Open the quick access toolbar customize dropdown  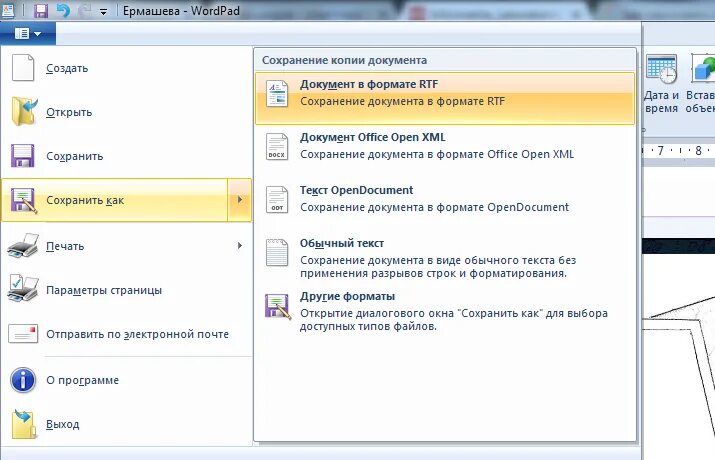[104, 12]
